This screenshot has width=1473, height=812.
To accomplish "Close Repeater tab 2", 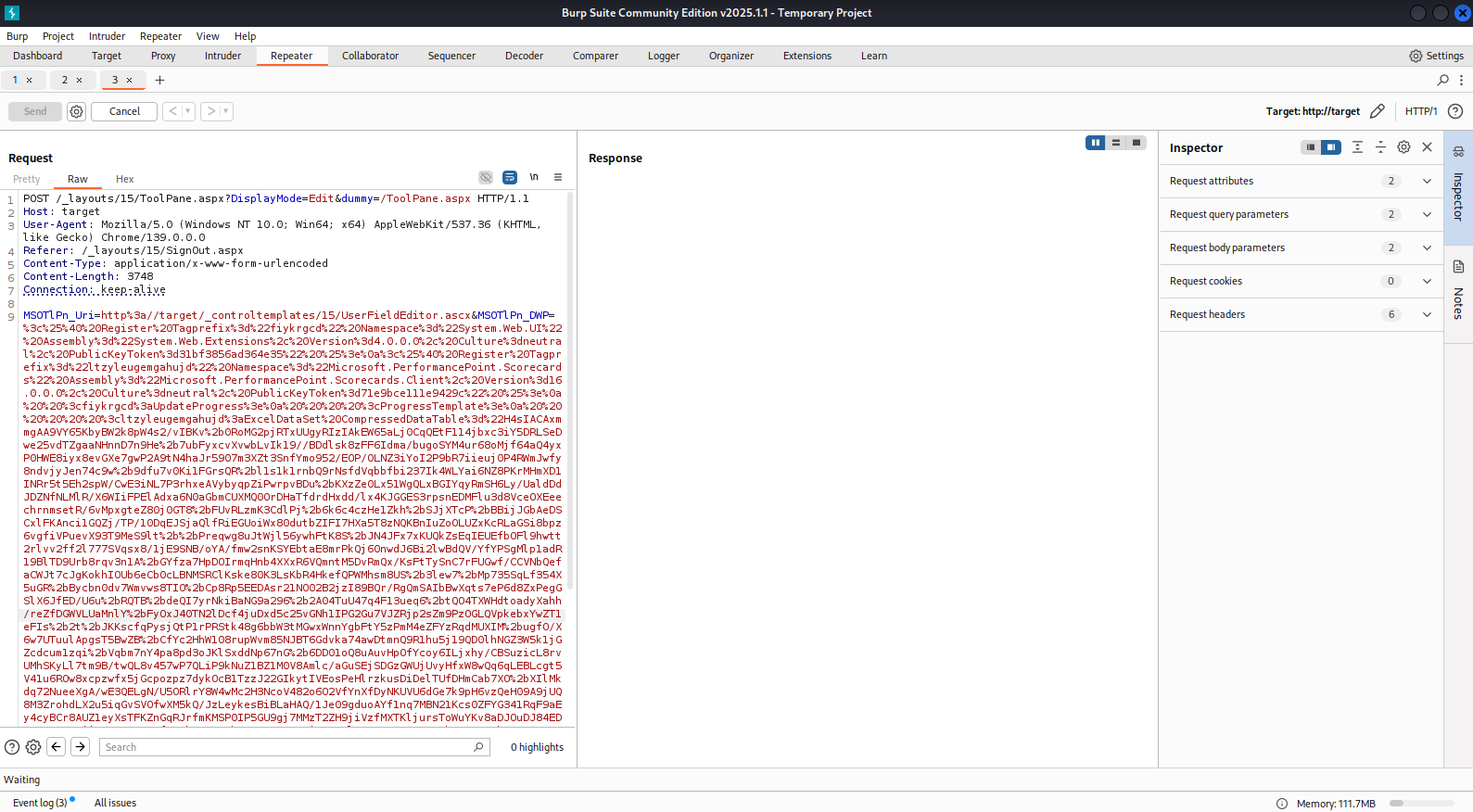I will 79,81.
